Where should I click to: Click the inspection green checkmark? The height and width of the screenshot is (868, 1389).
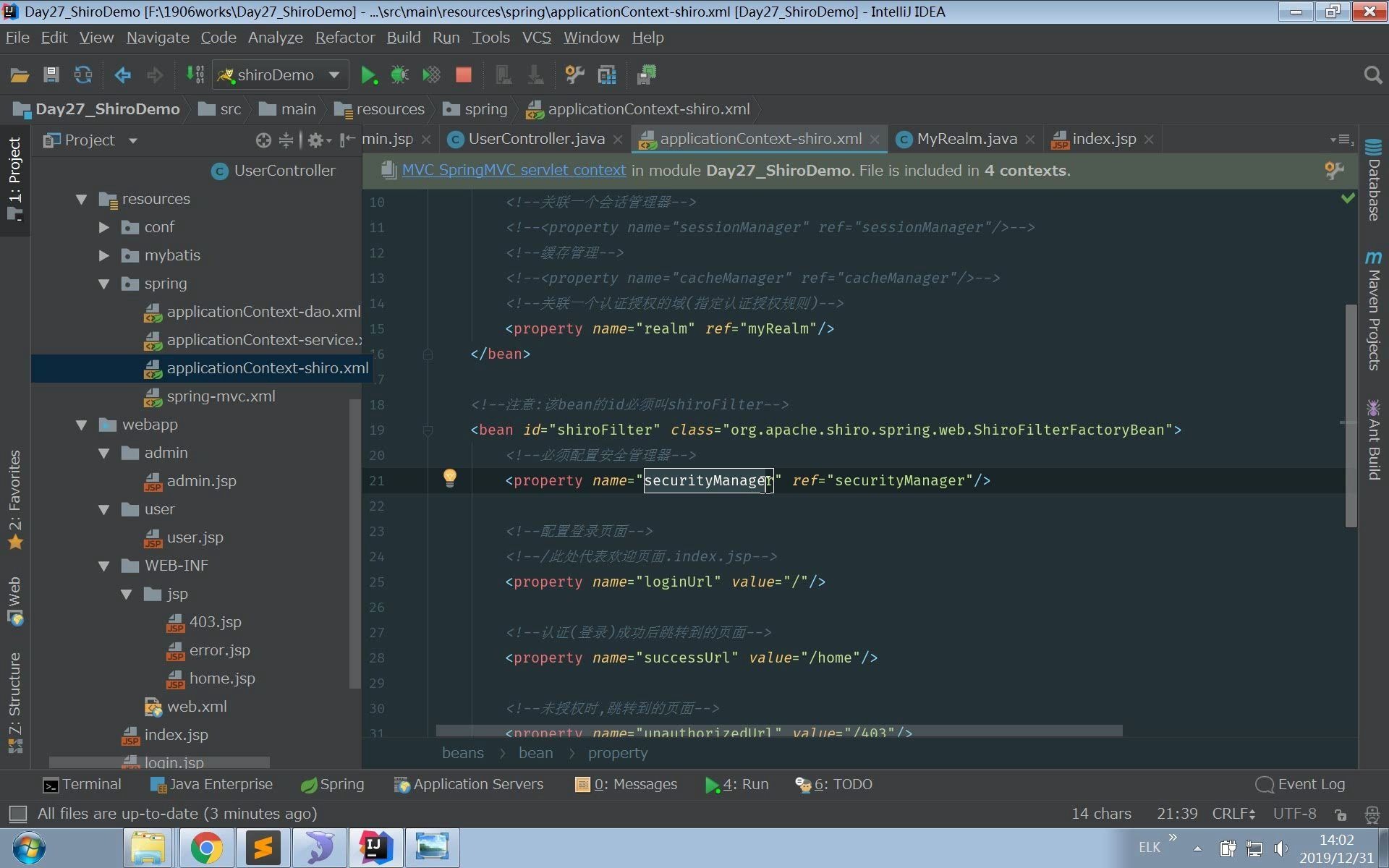click(1347, 198)
